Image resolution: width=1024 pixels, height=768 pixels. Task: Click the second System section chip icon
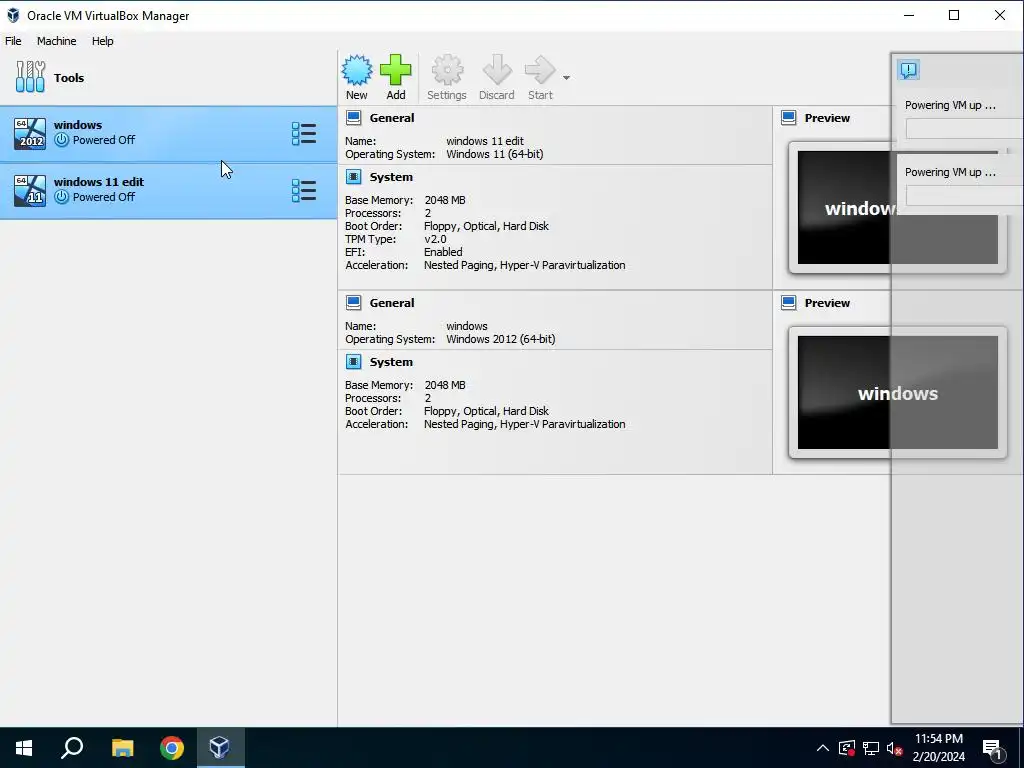coord(353,361)
